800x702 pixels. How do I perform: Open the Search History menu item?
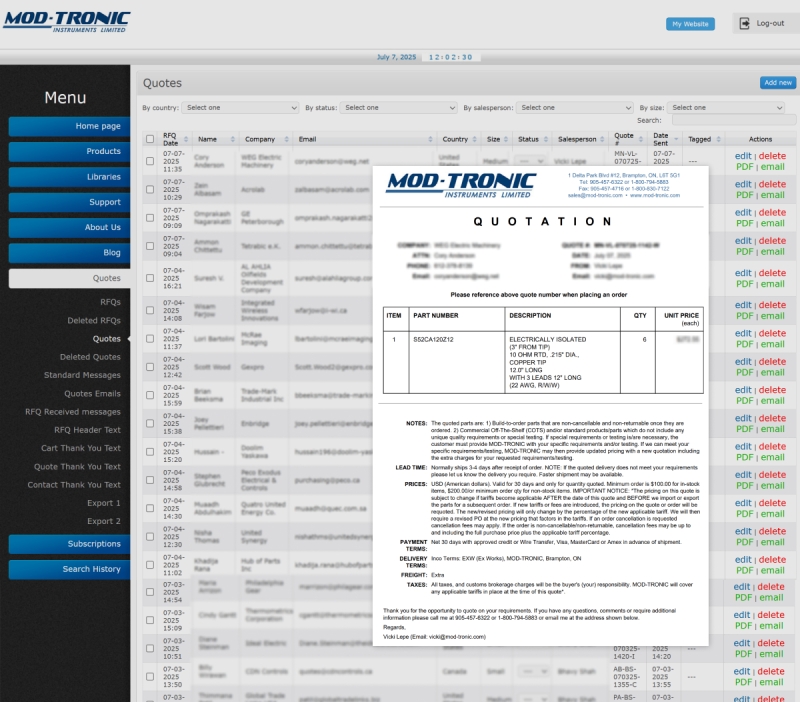pos(69,569)
